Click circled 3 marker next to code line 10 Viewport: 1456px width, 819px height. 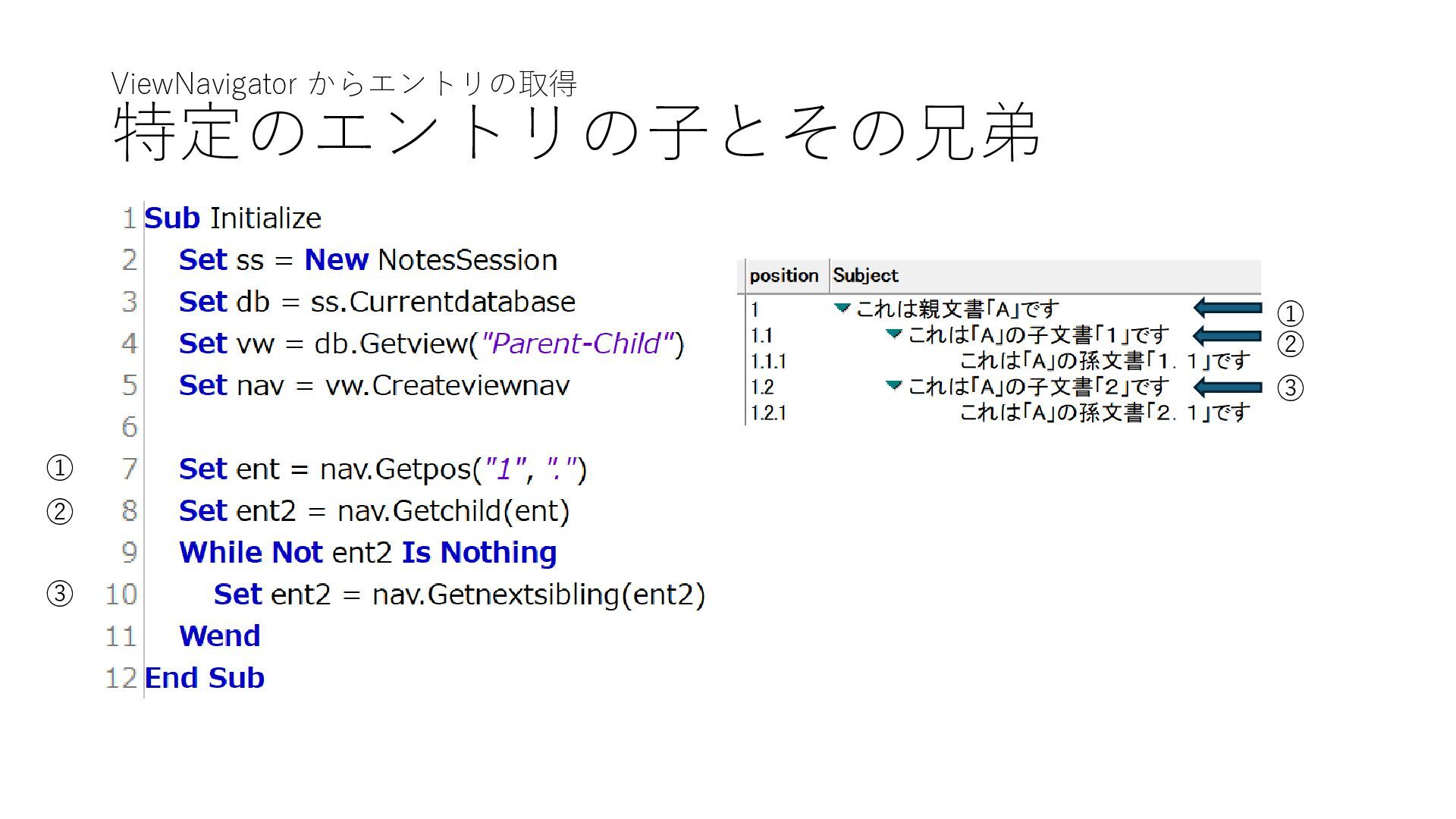(x=60, y=594)
